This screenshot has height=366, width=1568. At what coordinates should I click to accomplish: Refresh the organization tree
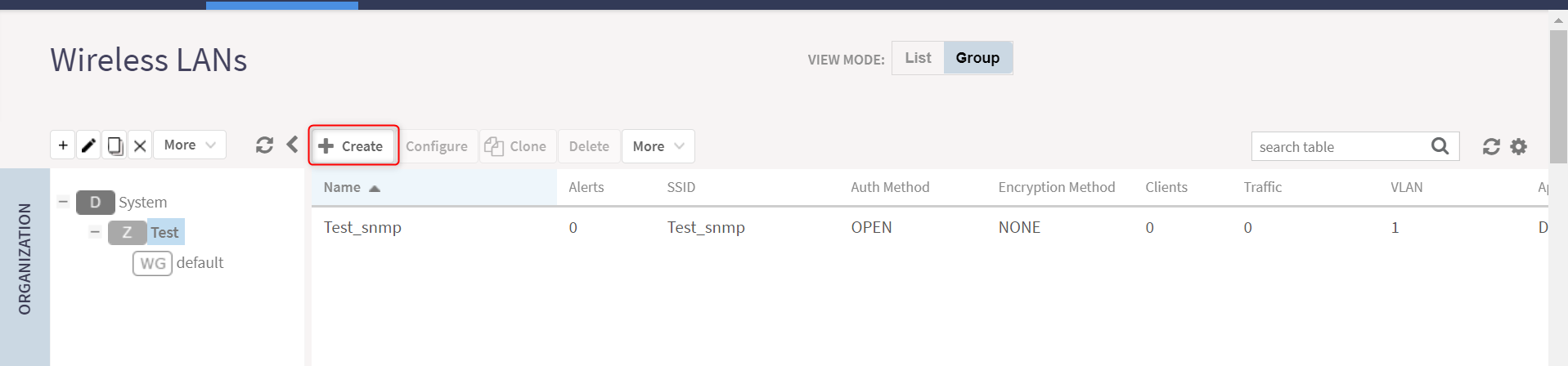pos(264,145)
